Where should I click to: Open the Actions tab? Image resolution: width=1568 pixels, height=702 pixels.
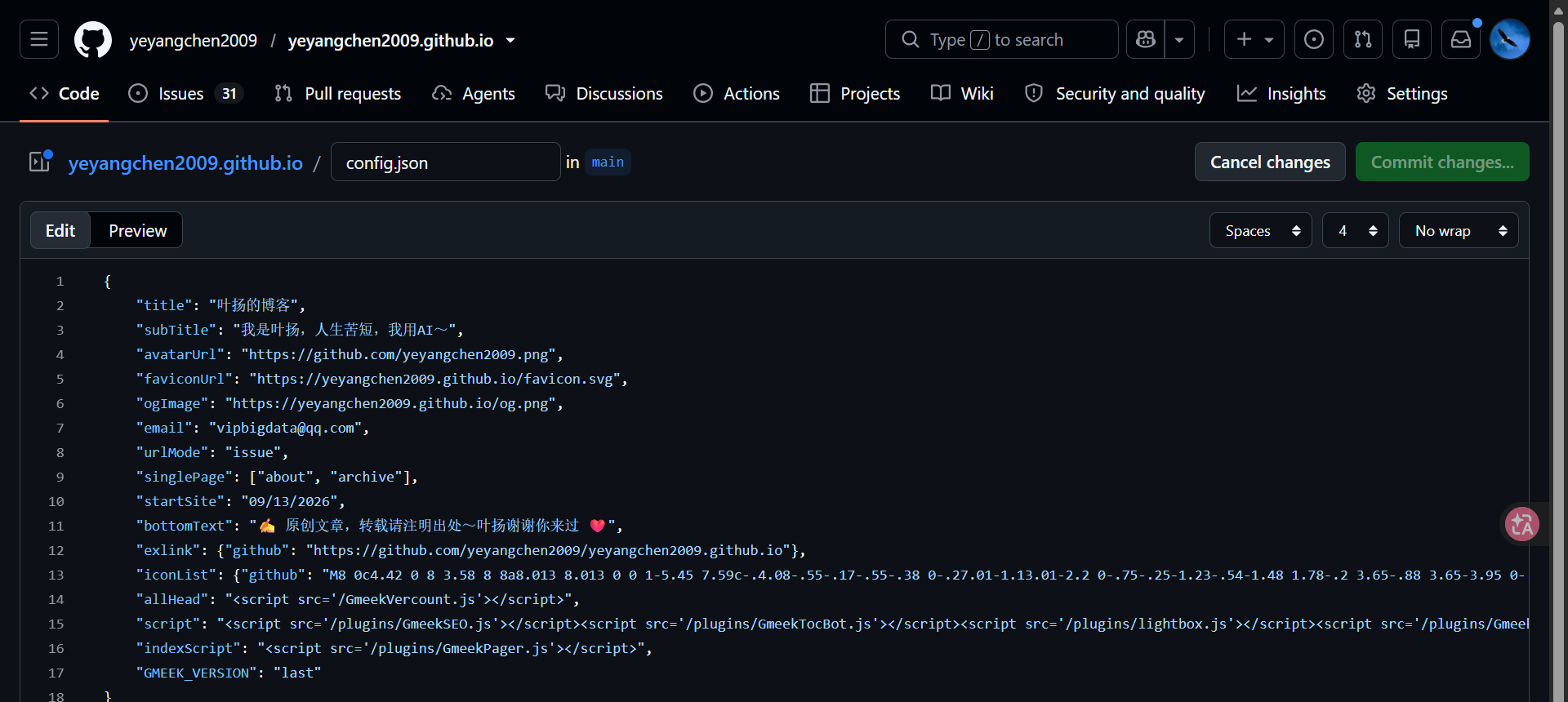(x=737, y=94)
